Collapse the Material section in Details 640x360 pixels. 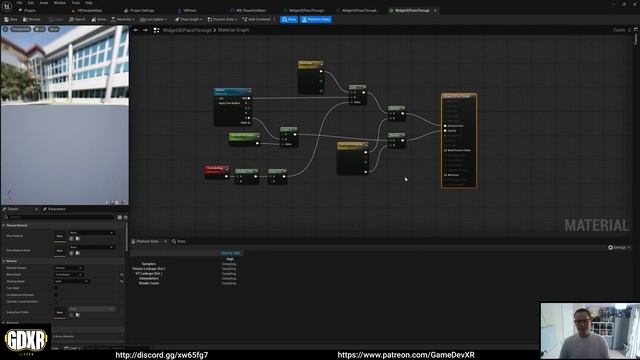click(4, 261)
